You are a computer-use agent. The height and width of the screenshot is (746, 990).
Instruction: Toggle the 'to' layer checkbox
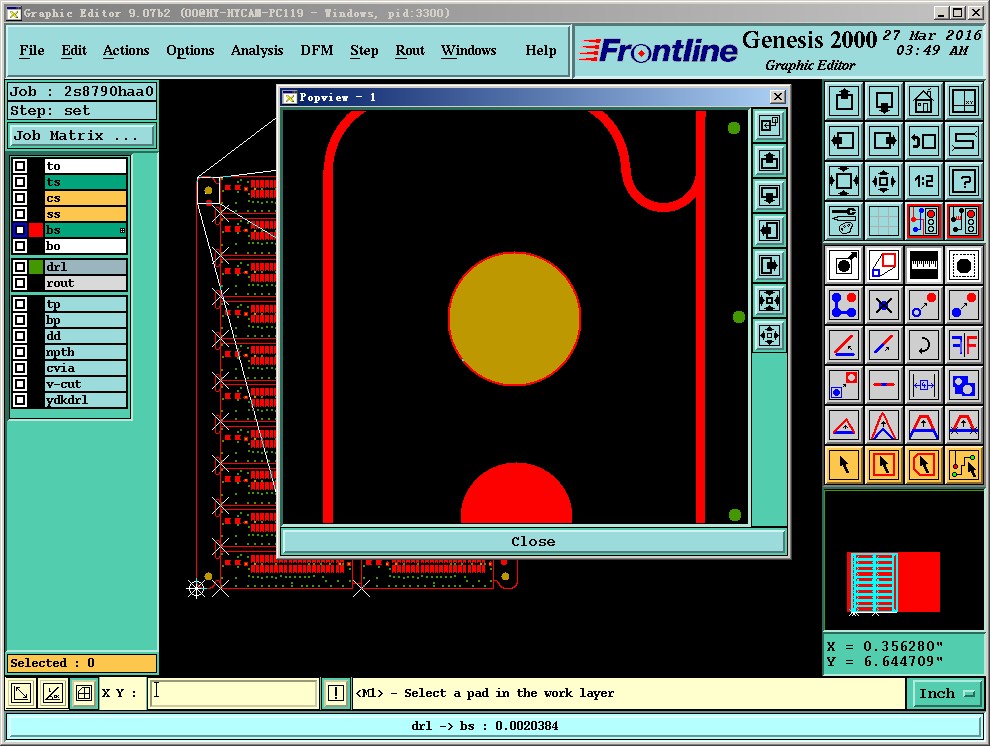[x=20, y=166]
